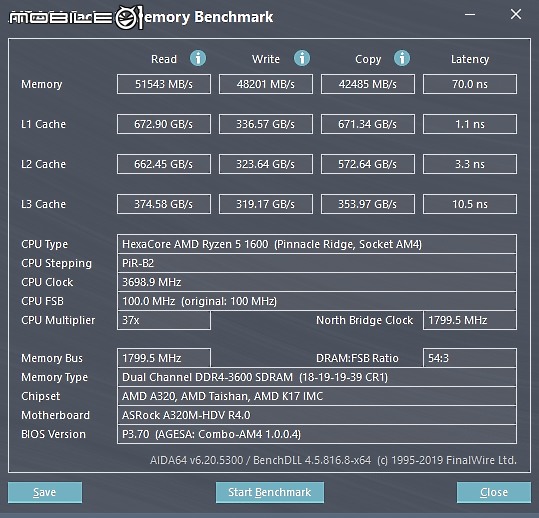Click the CPU Stepping label
The image size is (539, 518).
tap(56, 264)
